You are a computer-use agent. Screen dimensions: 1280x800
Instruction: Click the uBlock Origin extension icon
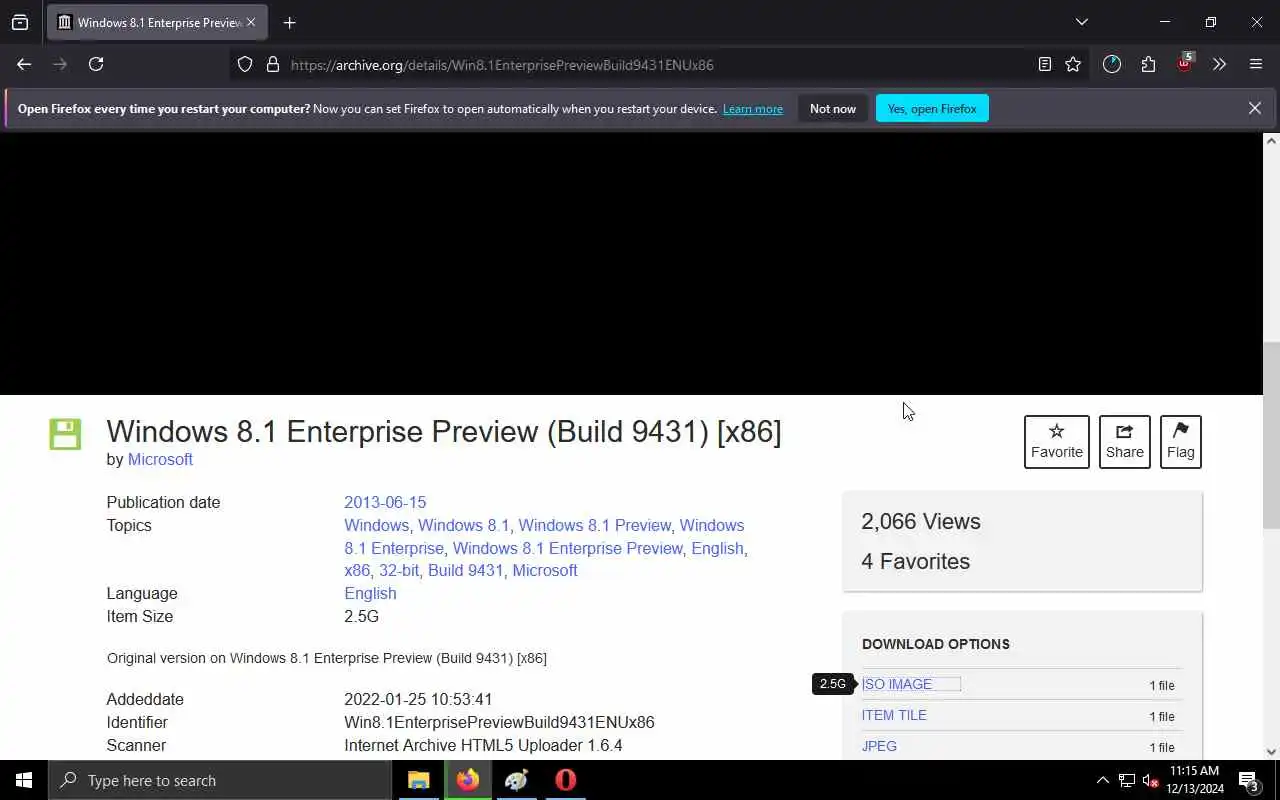[x=1185, y=63]
